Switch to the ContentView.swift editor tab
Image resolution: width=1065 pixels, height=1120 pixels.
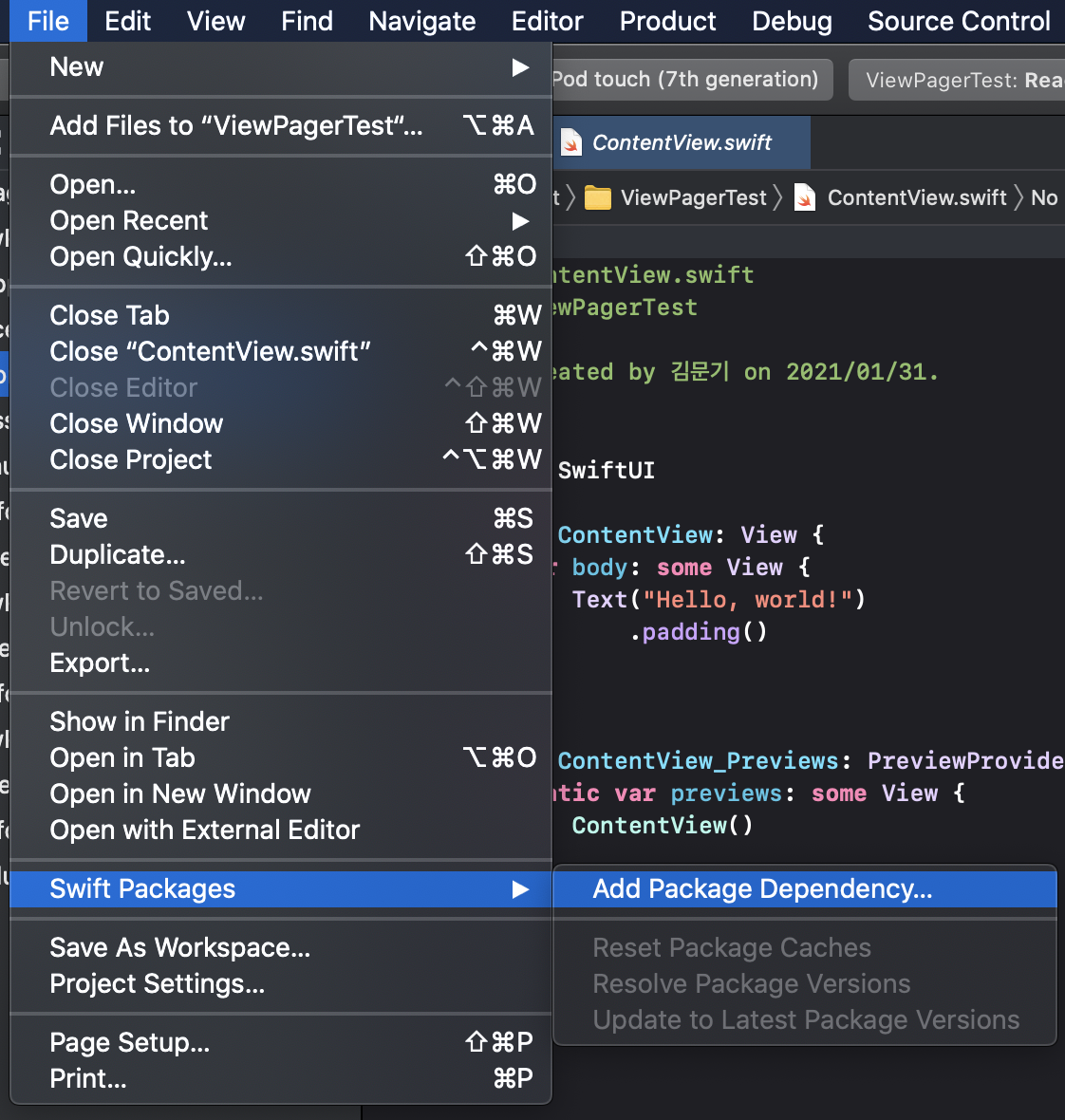pyautogui.click(x=682, y=142)
